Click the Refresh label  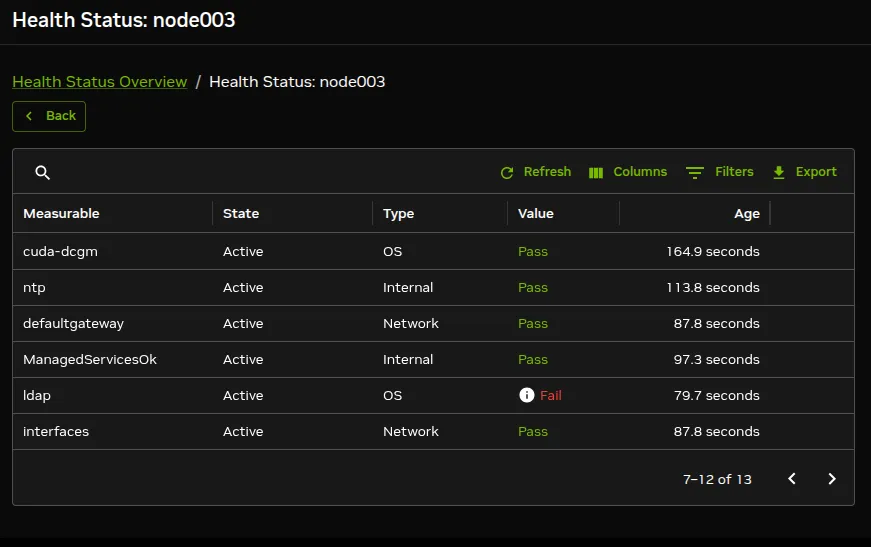[x=547, y=172]
